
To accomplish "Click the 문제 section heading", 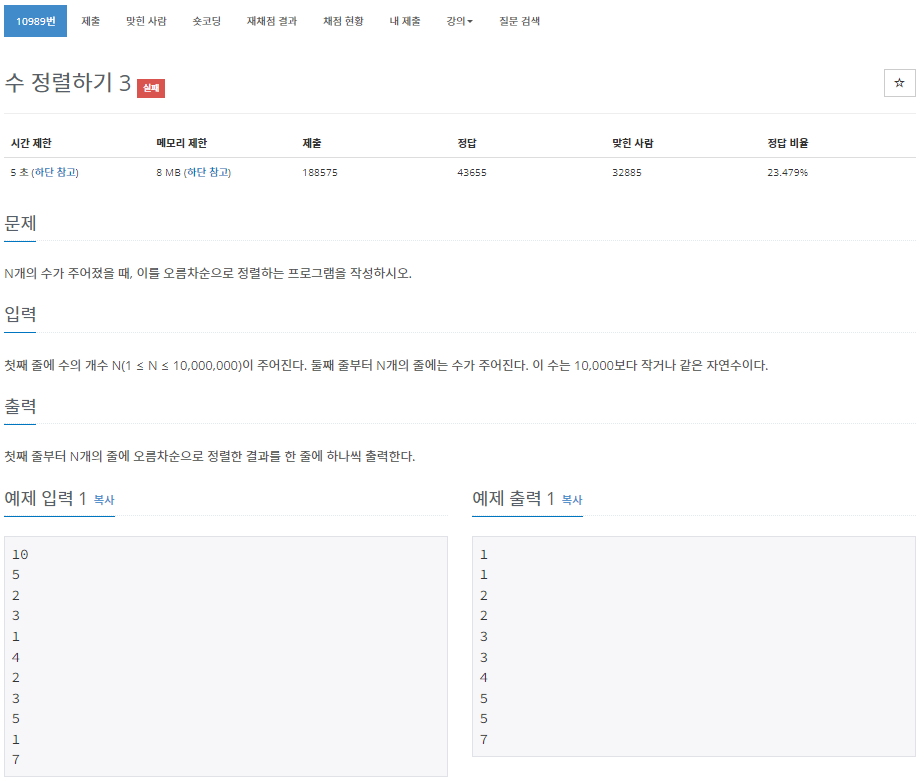I will pyautogui.click(x=20, y=223).
